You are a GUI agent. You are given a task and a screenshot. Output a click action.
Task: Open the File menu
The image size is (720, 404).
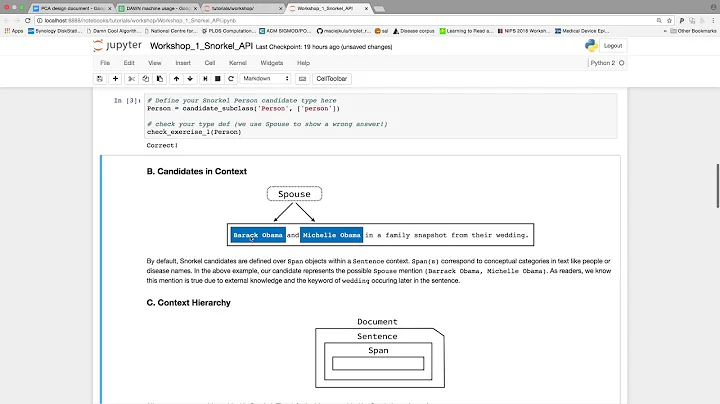pos(105,63)
